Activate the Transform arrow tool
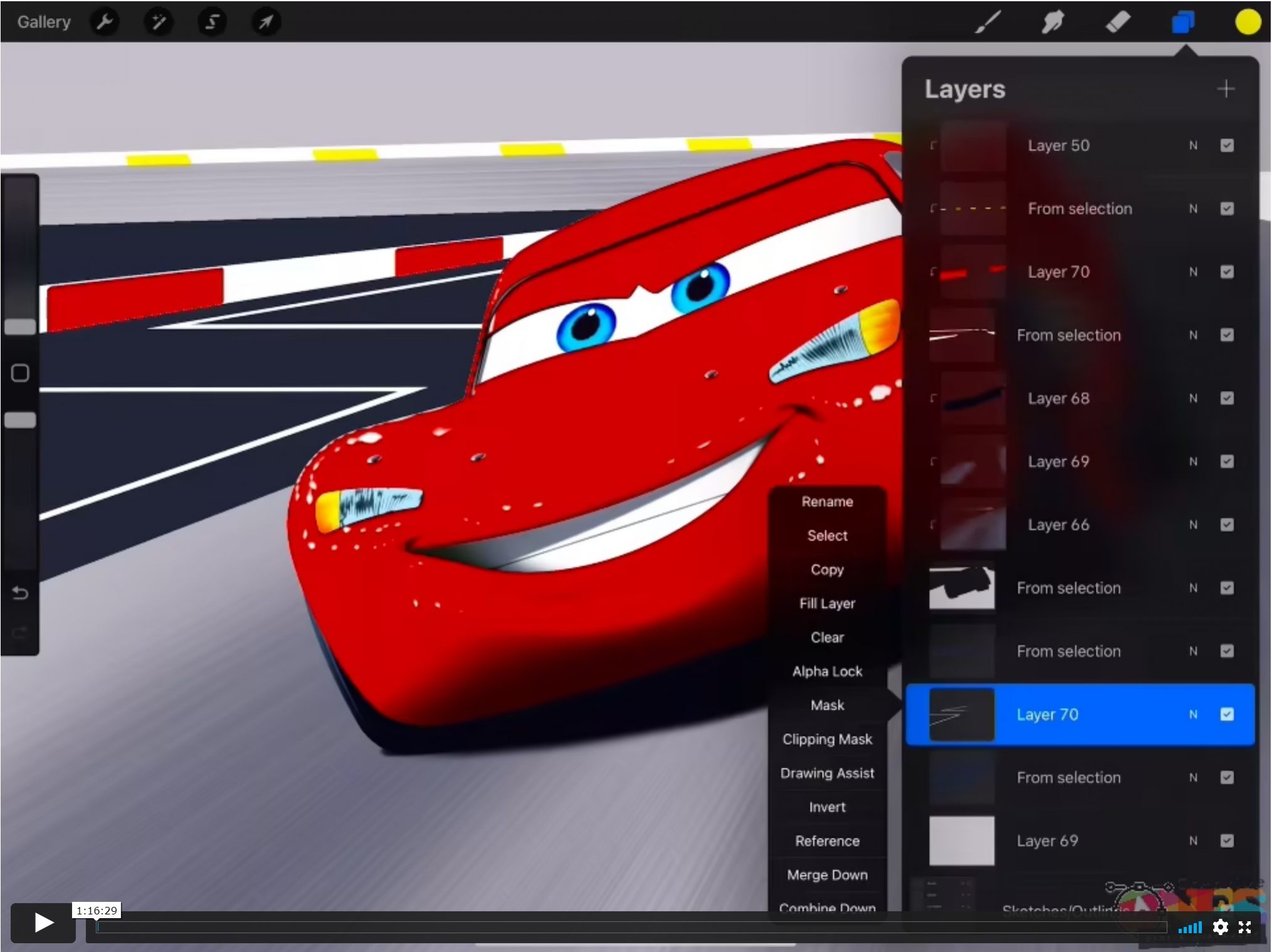 (x=266, y=22)
